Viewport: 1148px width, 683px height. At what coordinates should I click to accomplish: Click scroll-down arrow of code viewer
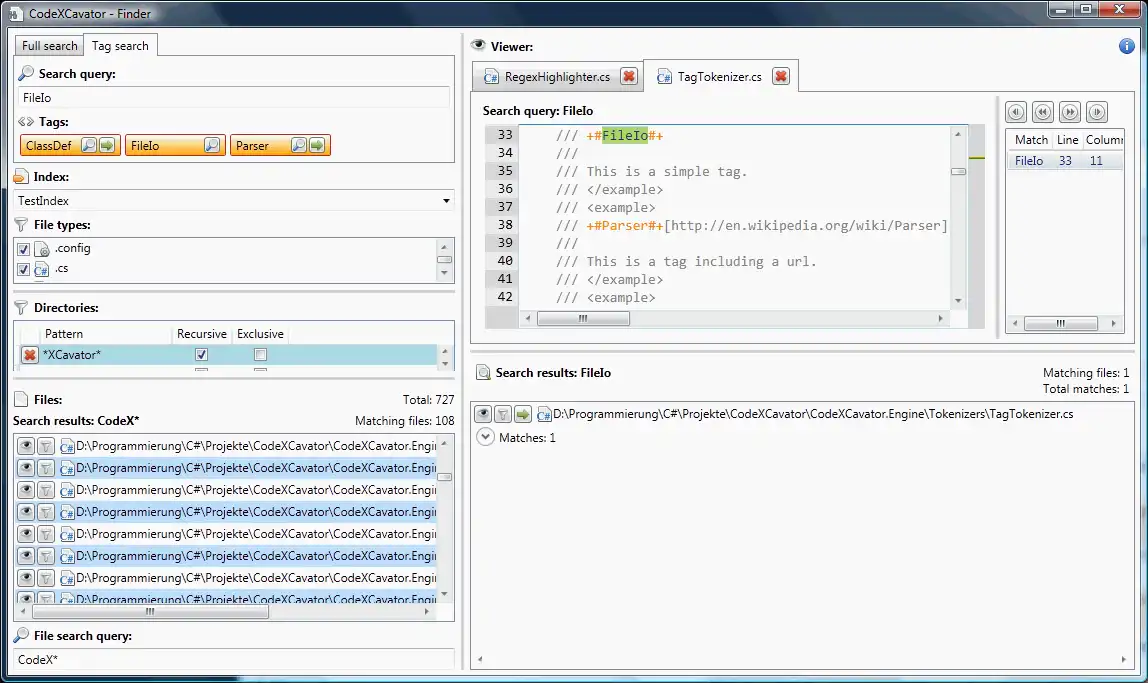[958, 301]
